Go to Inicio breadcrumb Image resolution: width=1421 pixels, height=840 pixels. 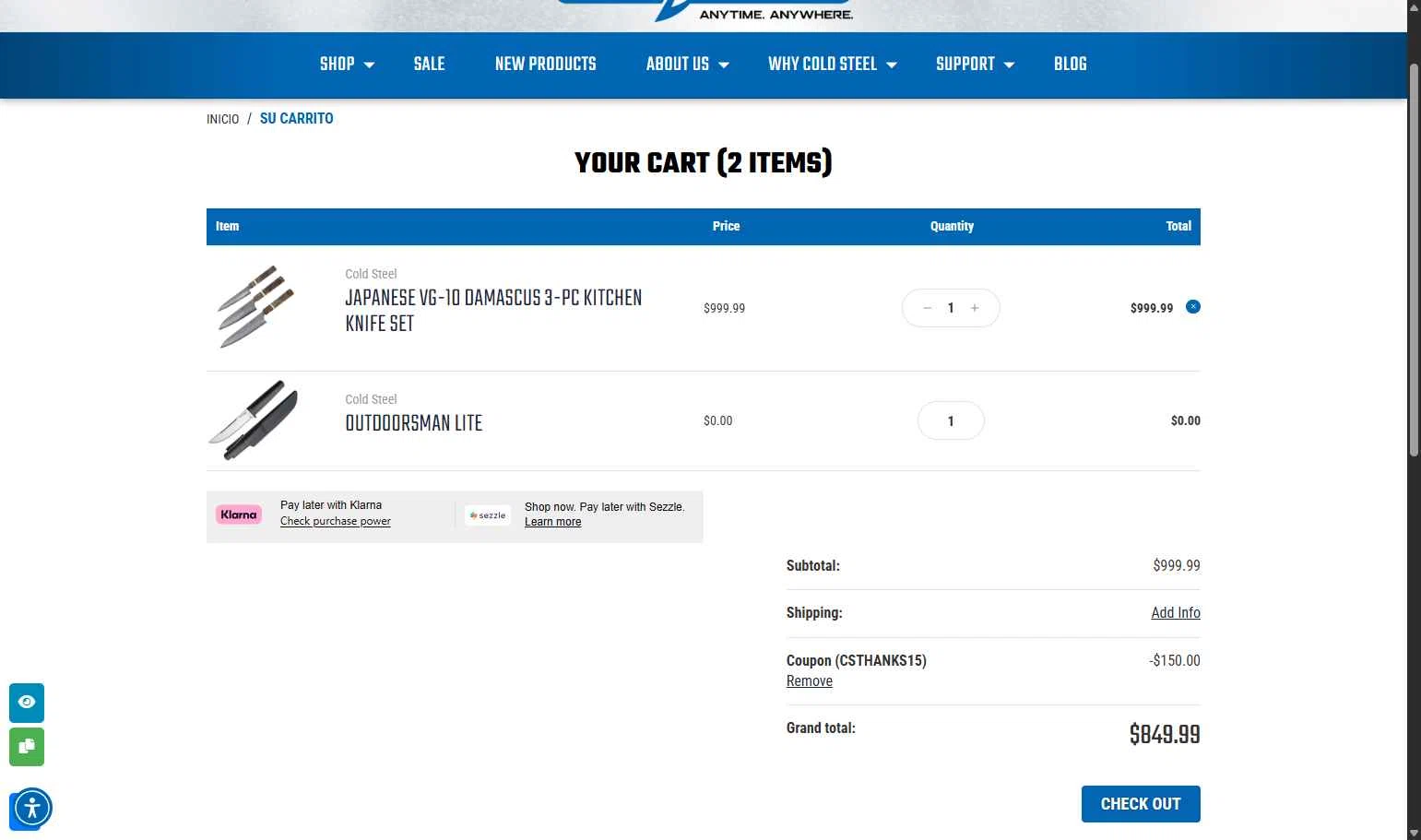[x=222, y=119]
